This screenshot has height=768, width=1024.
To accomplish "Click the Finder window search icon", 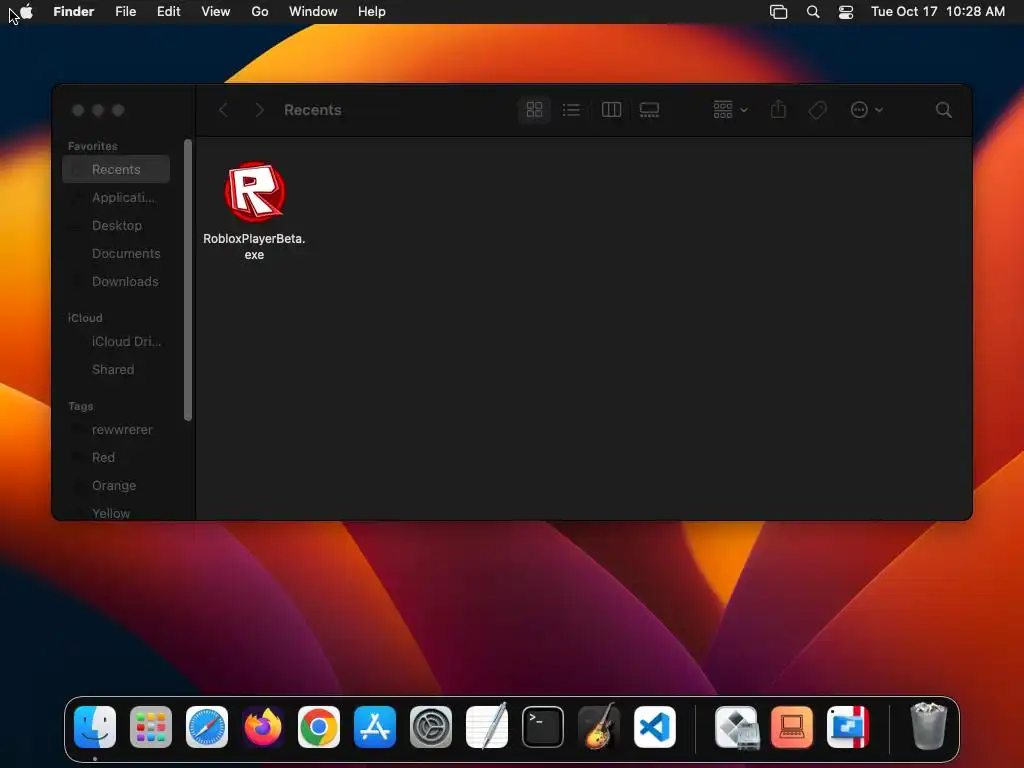I will tap(943, 110).
